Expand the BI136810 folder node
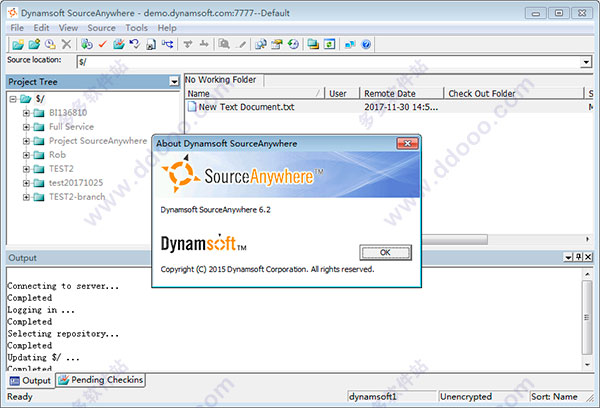 coord(26,113)
